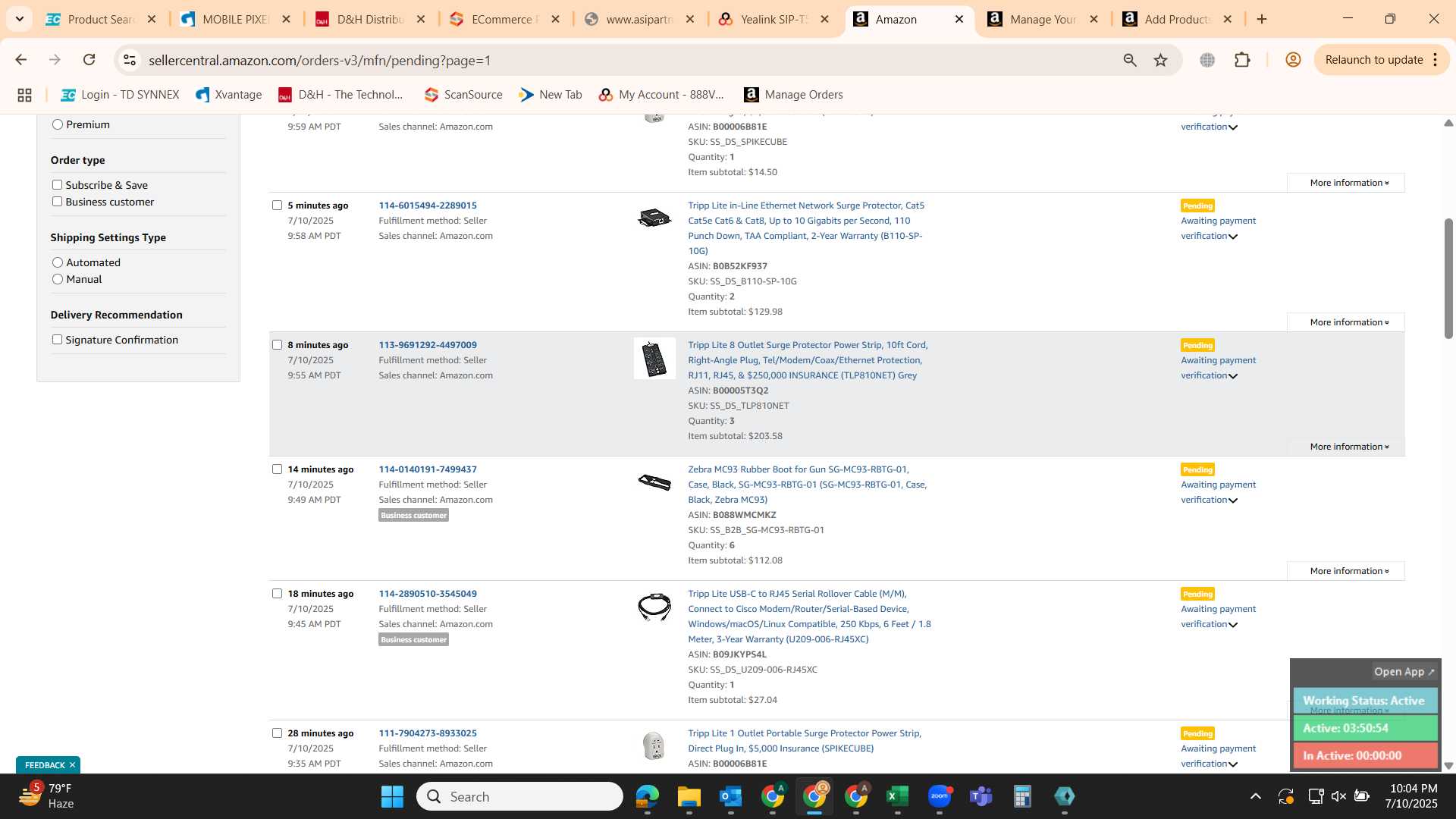Open Tripp Lite in-Line Ethernet Surge Protector listing
1456x819 pixels.
point(806,228)
